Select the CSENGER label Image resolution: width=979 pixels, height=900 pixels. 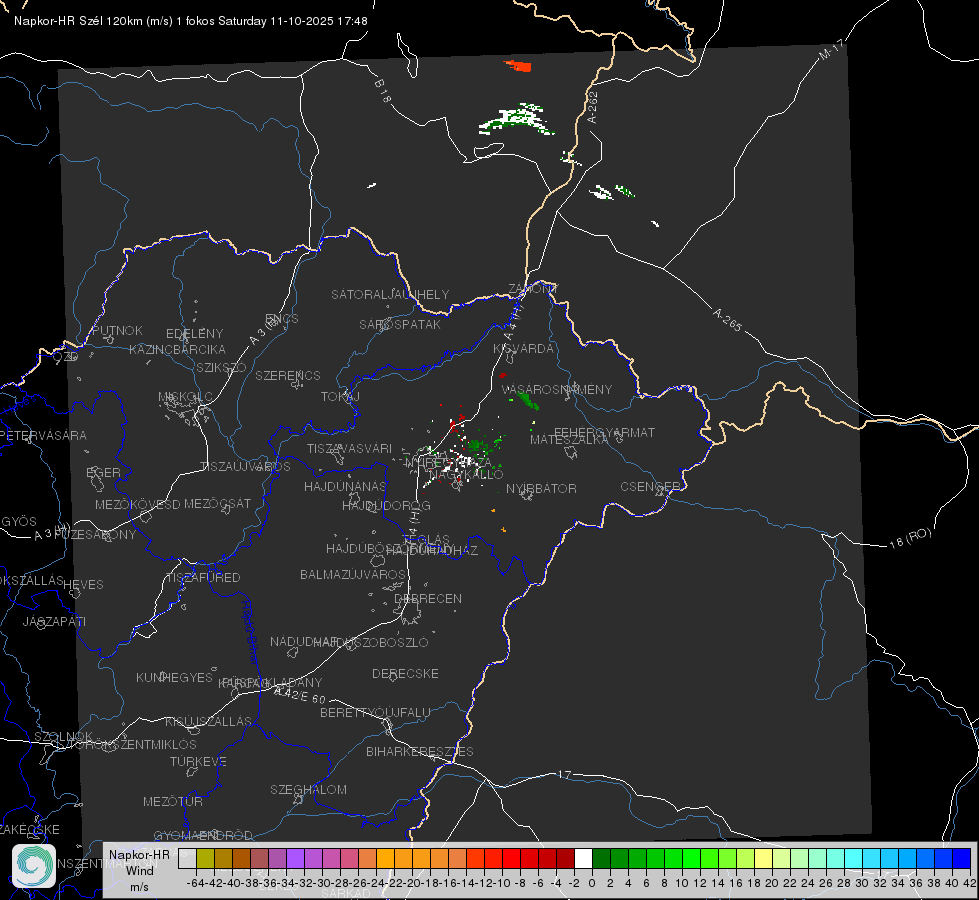click(651, 487)
